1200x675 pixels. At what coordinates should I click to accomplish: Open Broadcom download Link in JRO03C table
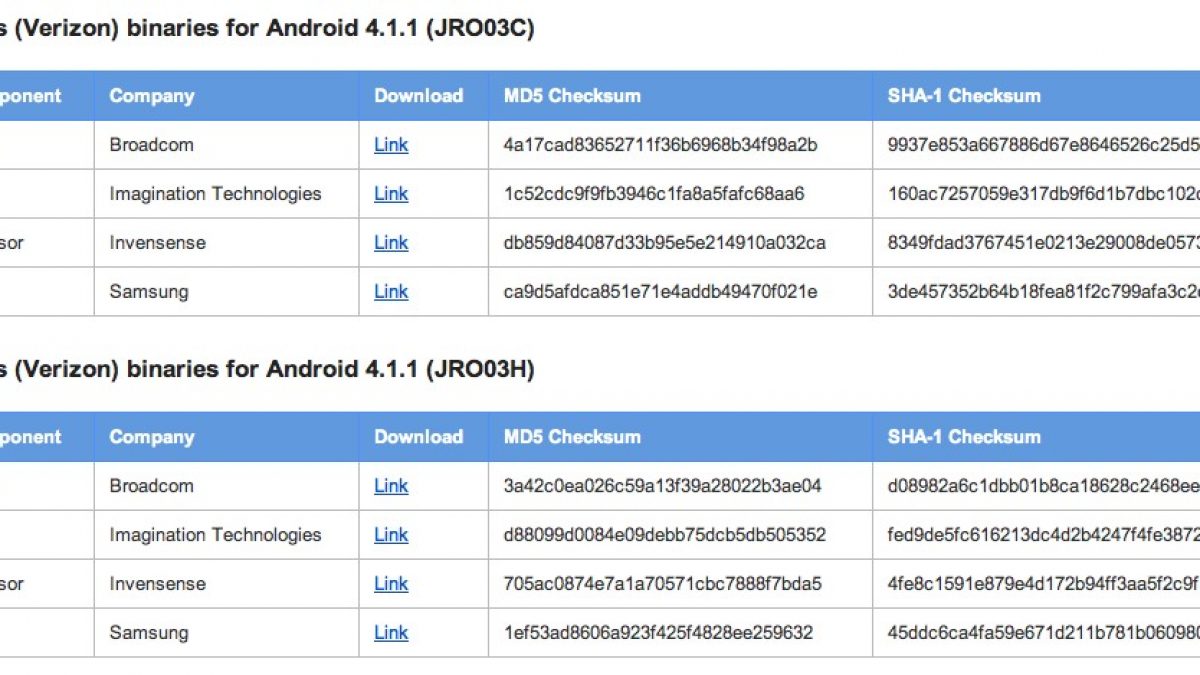click(x=391, y=145)
